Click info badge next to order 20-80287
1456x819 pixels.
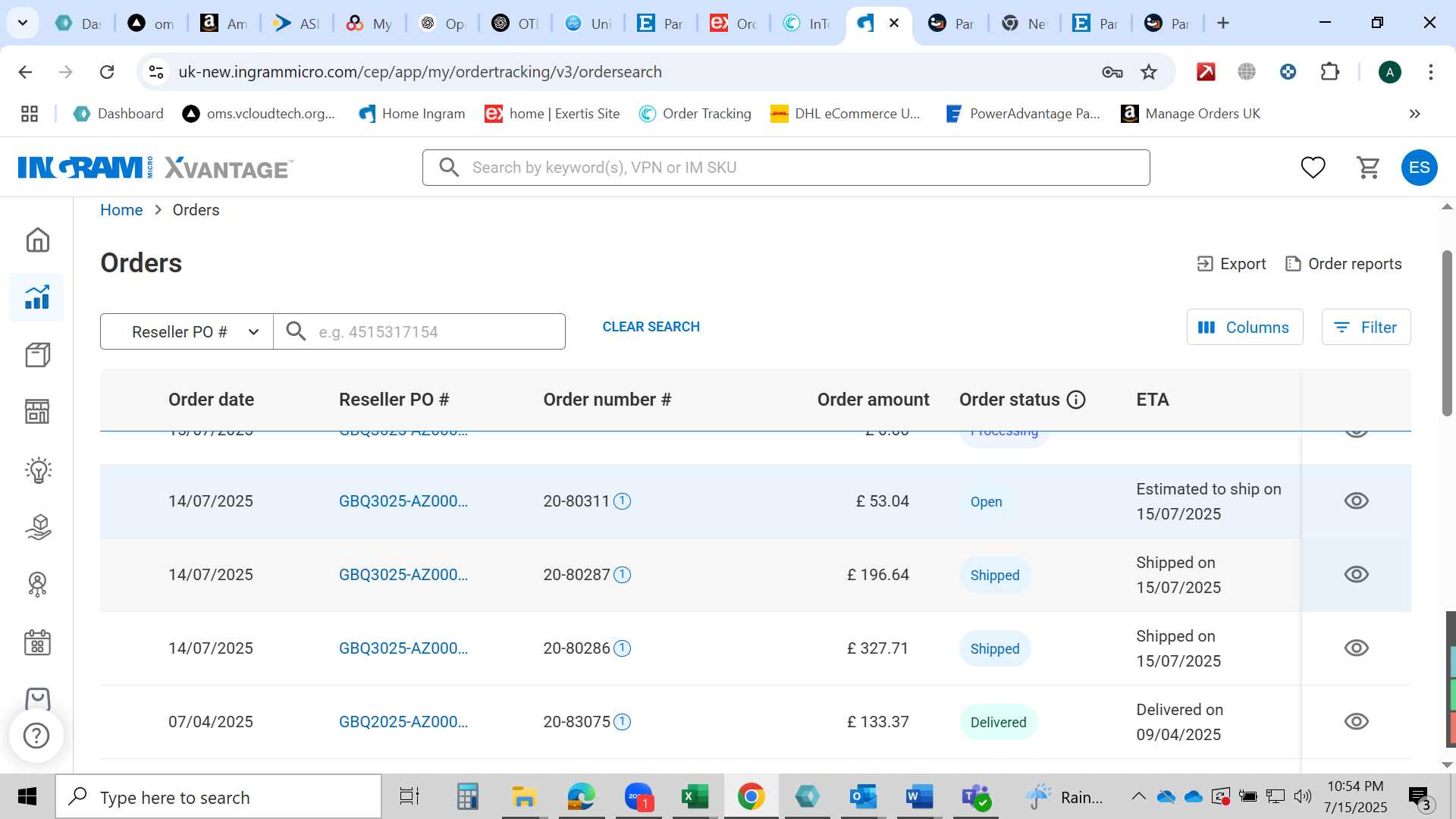[x=622, y=575]
